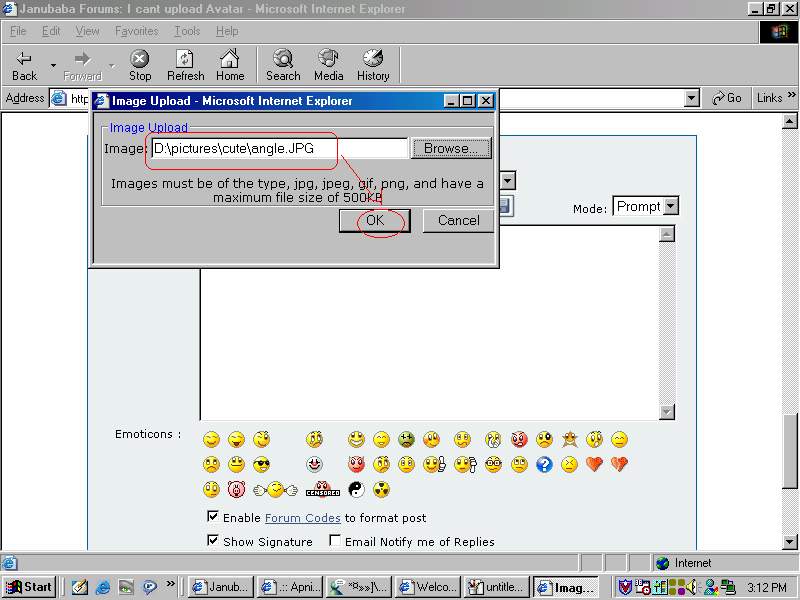Insert the clown face emoticon

[x=314, y=464]
